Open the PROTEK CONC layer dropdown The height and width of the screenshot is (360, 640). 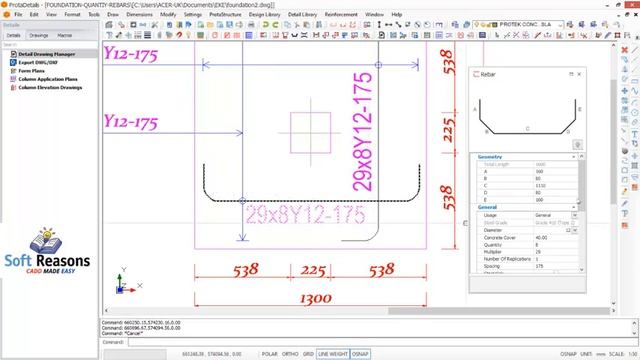pos(560,25)
